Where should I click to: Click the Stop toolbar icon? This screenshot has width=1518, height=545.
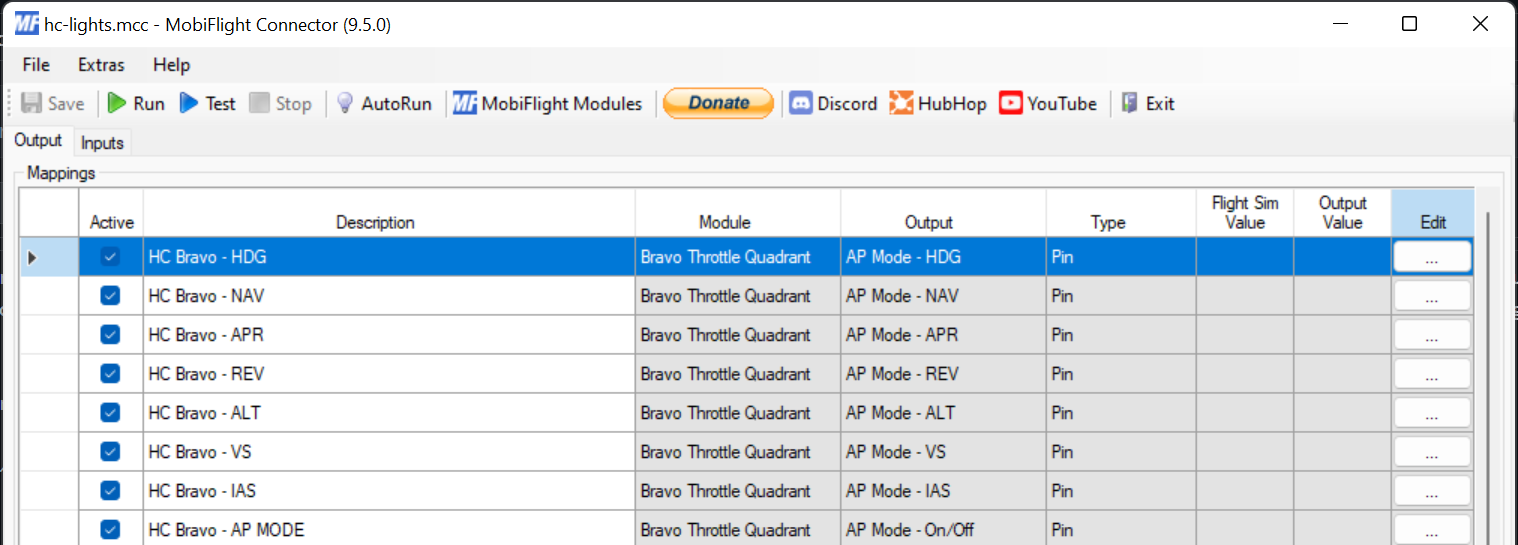coord(260,103)
